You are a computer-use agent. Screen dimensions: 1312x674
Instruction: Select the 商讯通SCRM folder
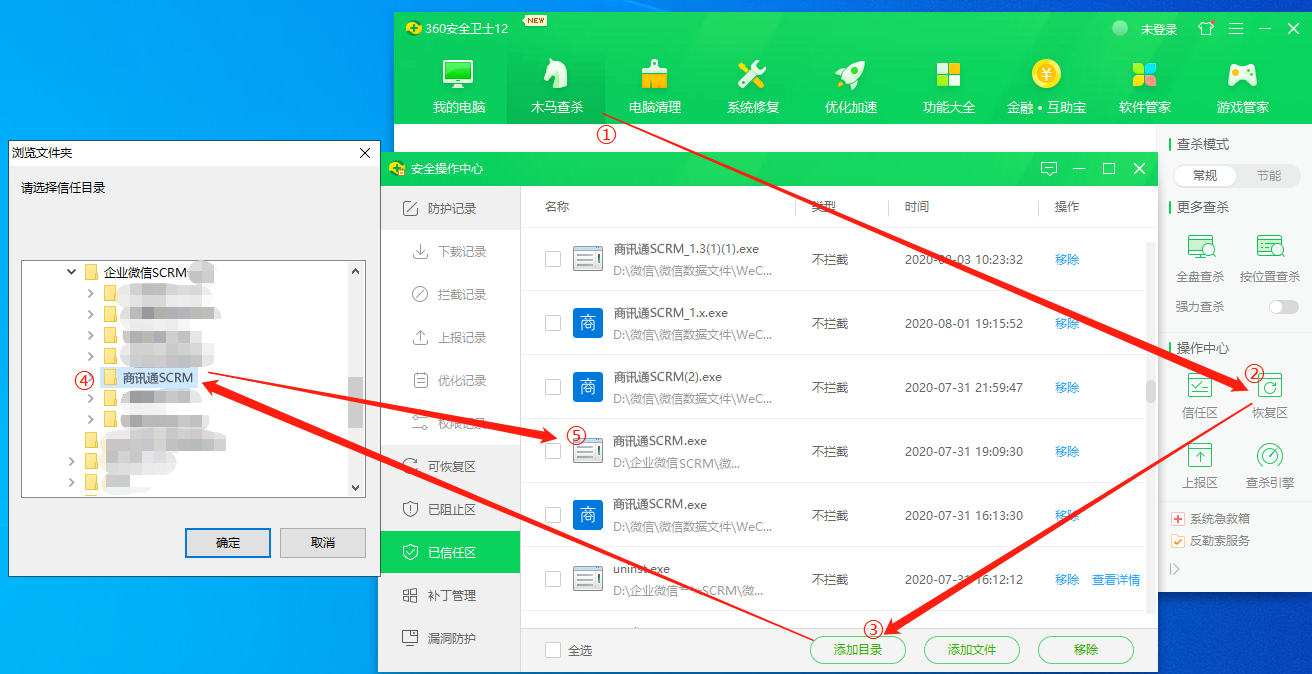(x=158, y=378)
